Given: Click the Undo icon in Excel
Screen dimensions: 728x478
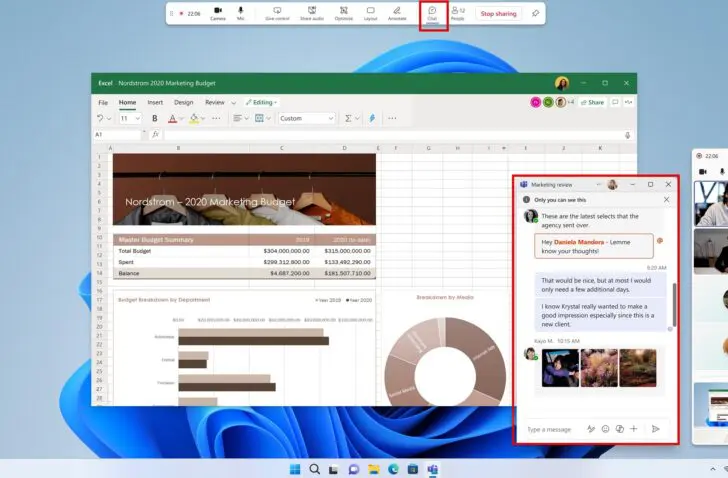Looking at the screenshot, I should tap(100, 118).
